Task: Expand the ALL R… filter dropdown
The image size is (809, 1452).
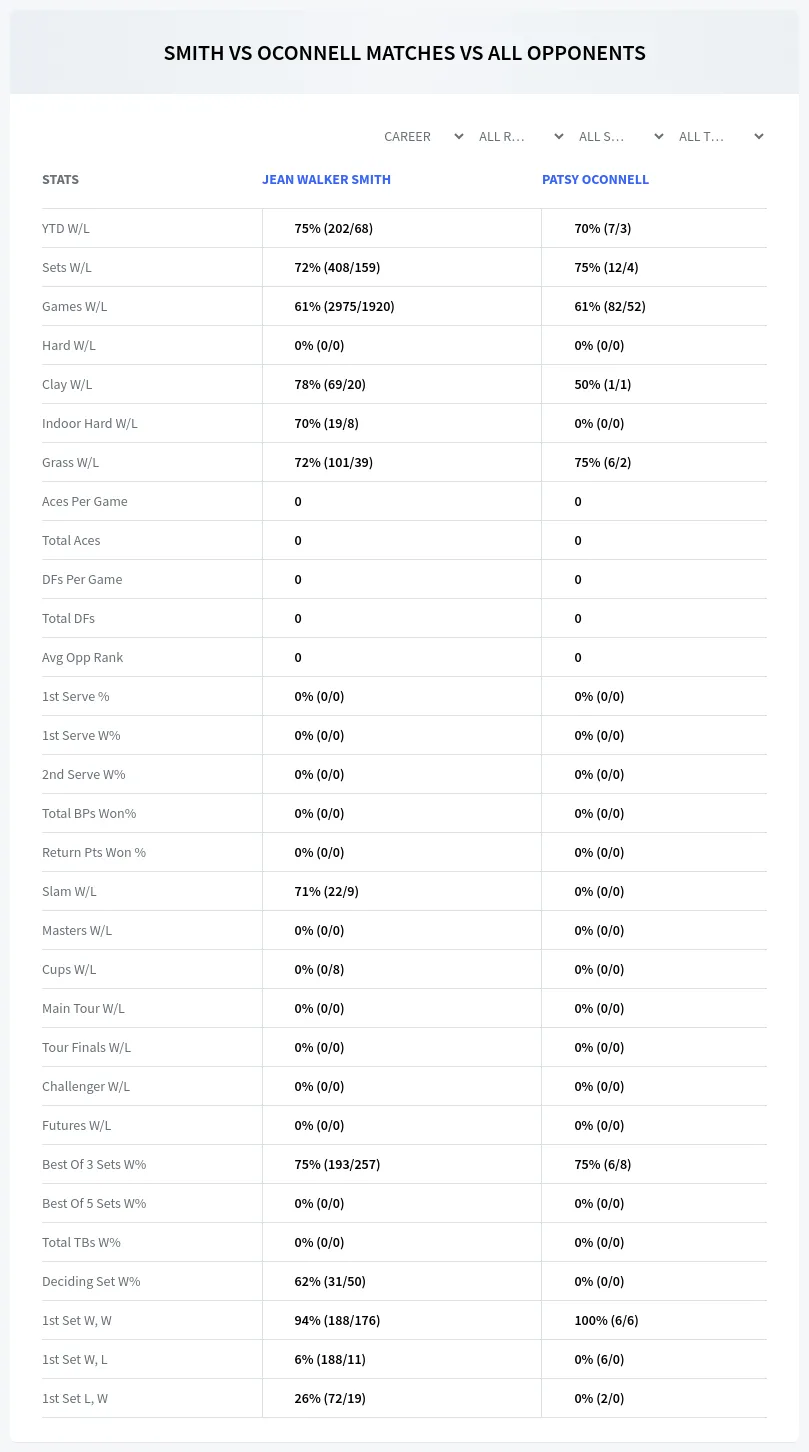Action: pyautogui.click(x=520, y=137)
